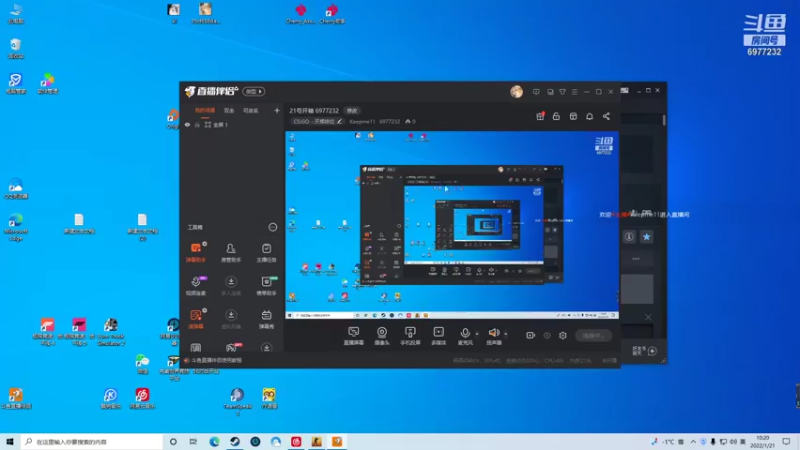Image resolution: width=800 pixels, height=450 pixels.
Task: Click the unlock padlock icon above preview
Action: 556,116
